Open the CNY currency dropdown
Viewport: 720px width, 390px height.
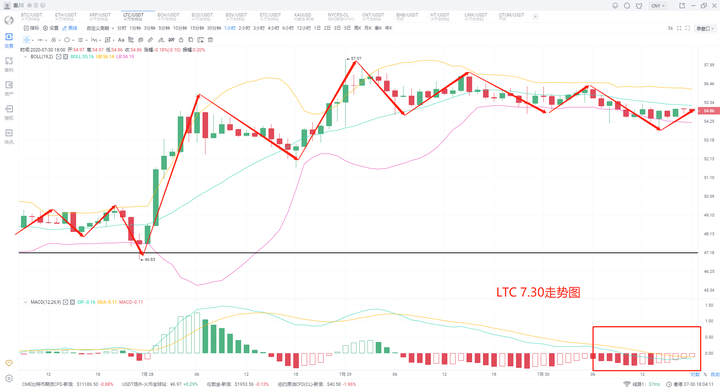658,6
